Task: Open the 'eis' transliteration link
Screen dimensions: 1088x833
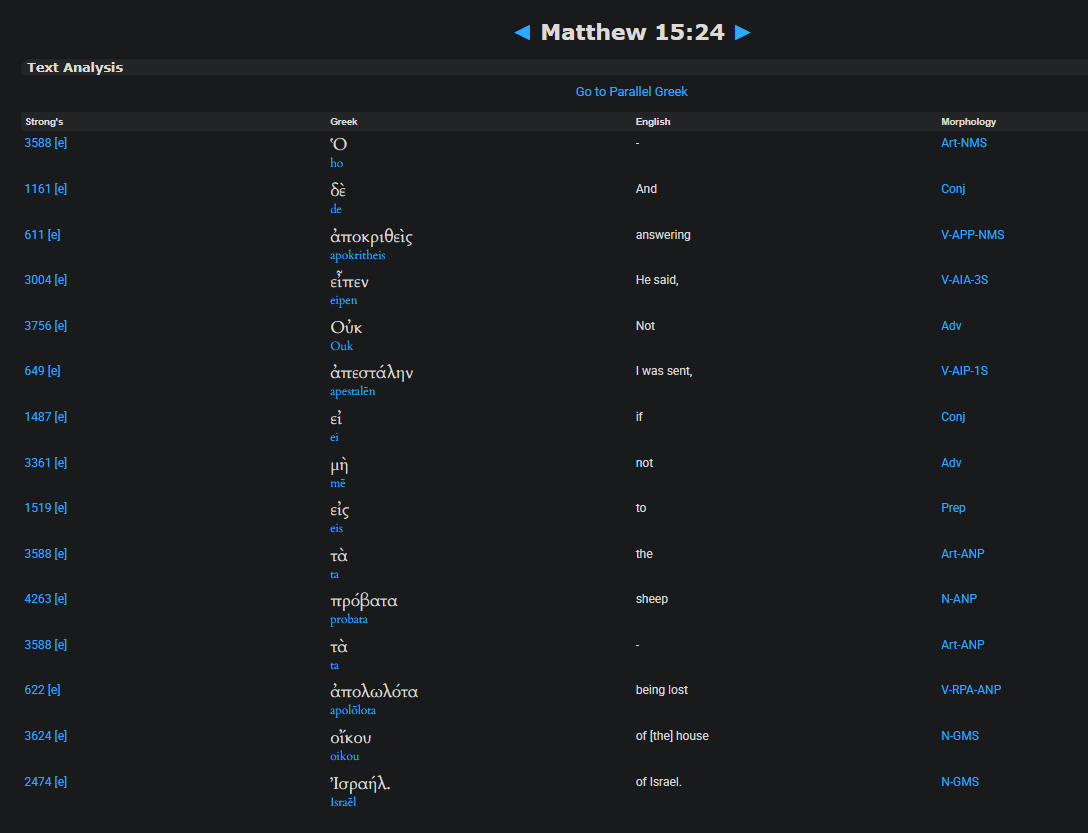Action: tap(337, 528)
